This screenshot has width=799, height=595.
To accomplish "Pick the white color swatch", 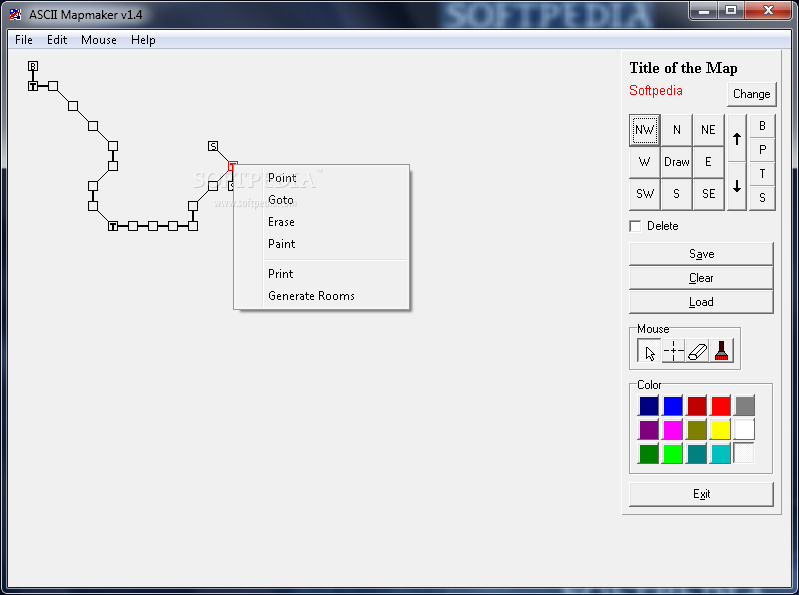I will [744, 430].
